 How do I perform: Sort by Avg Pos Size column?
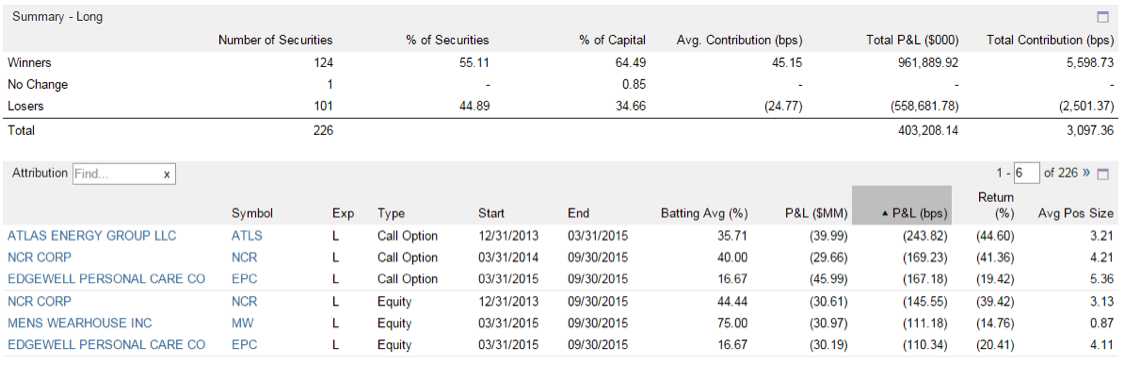(1075, 213)
